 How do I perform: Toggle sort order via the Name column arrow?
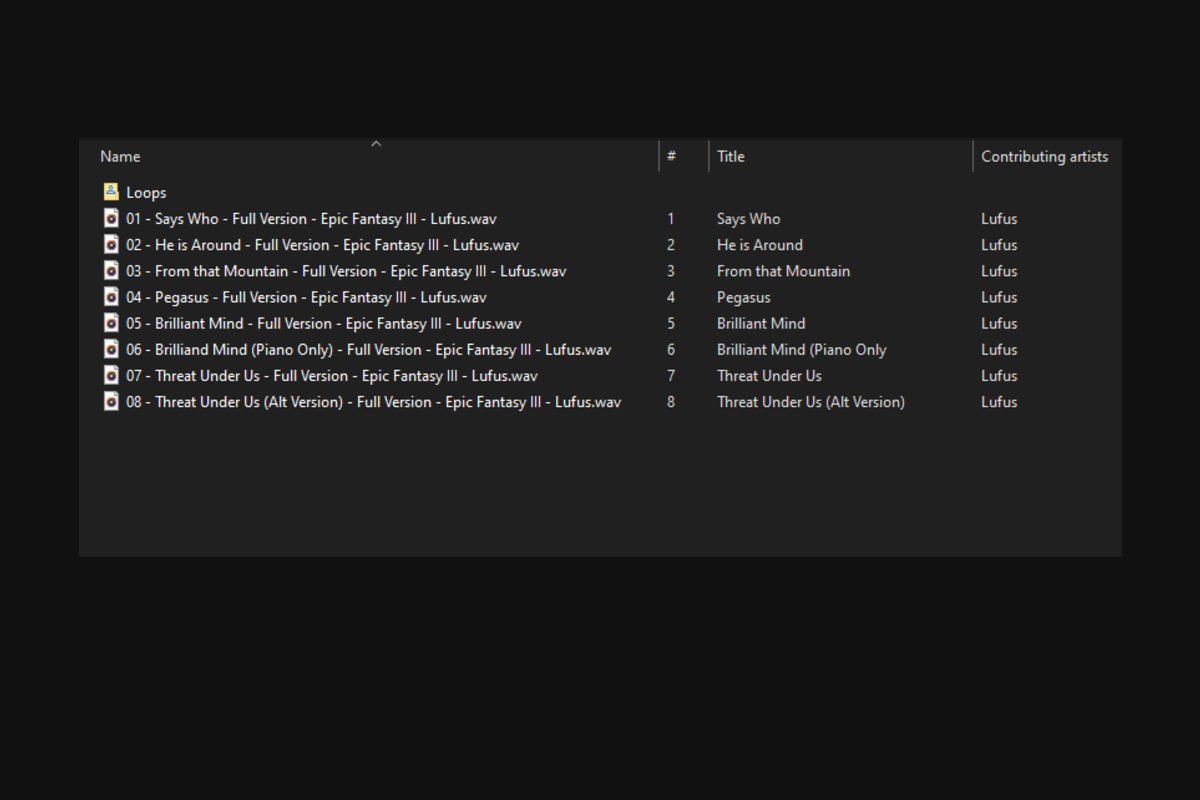(x=376, y=144)
